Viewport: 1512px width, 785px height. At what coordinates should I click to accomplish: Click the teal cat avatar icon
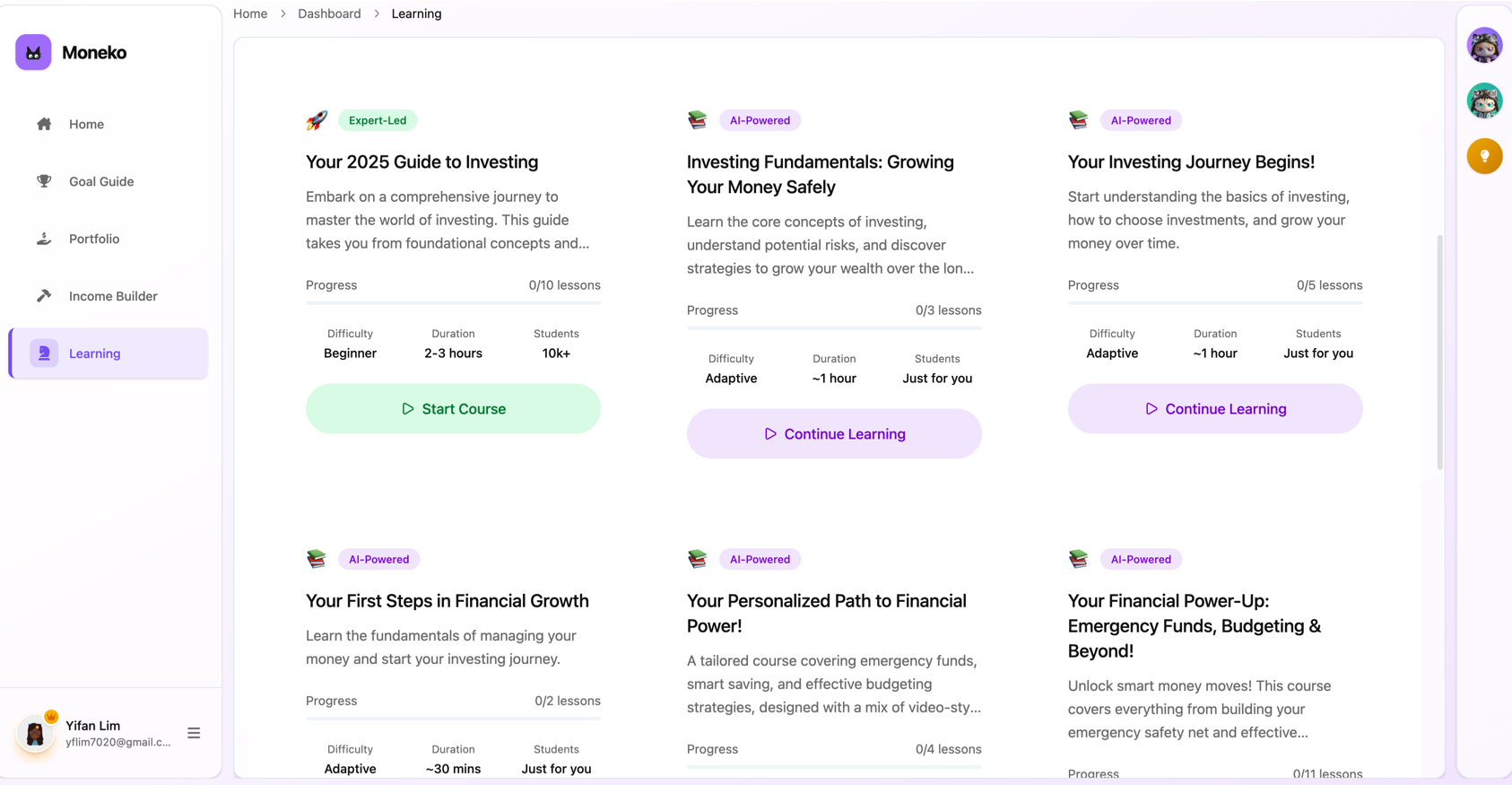point(1484,101)
